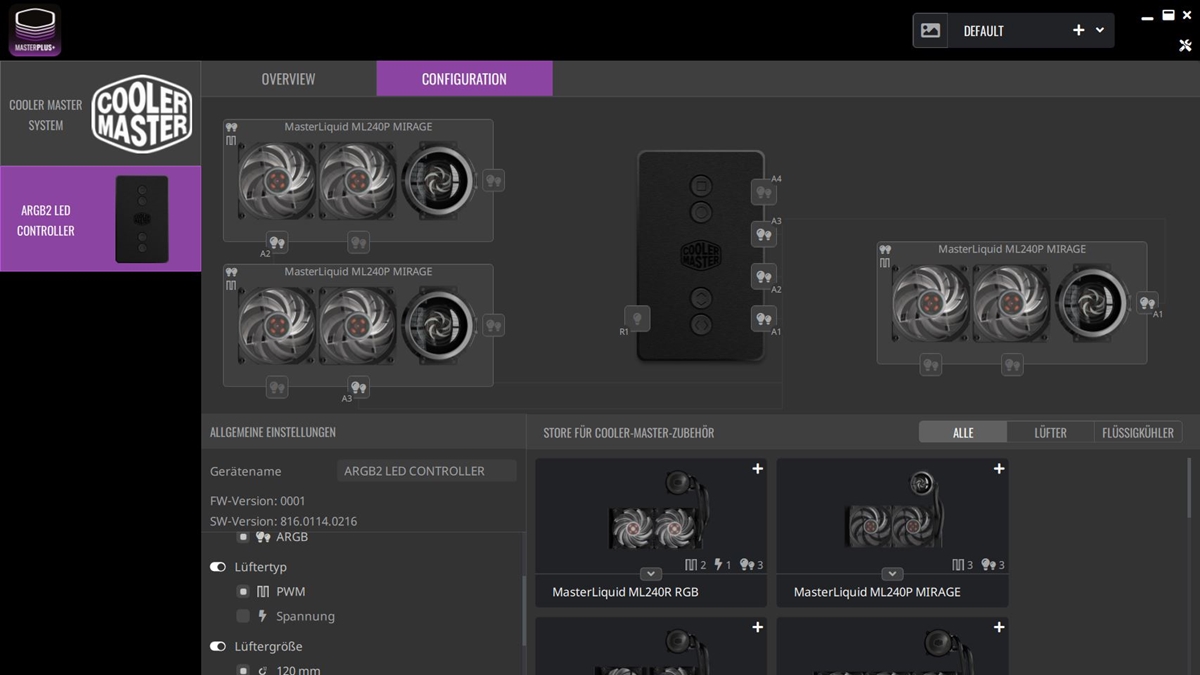This screenshot has width=1200, height=675.
Task: Select controller port A3 light icon
Action: (x=764, y=235)
